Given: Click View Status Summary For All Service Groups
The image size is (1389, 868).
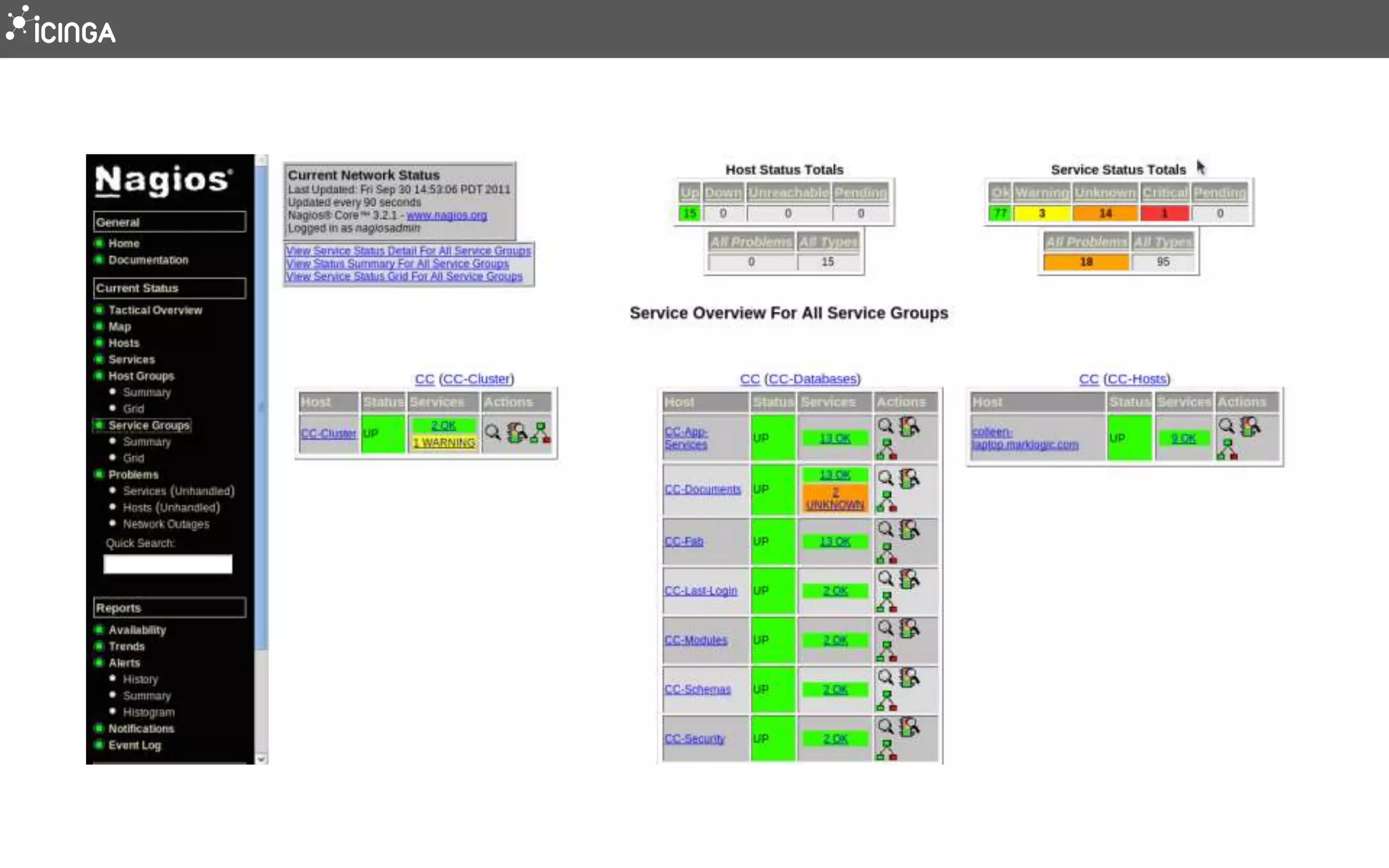Looking at the screenshot, I should click(x=397, y=264).
